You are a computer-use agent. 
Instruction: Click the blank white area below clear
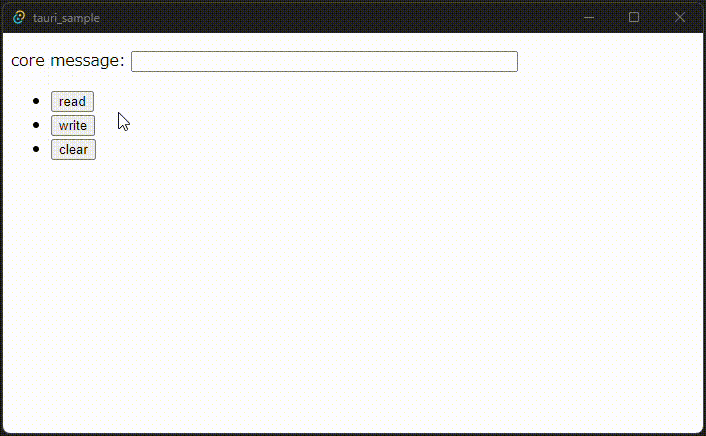click(x=351, y=293)
